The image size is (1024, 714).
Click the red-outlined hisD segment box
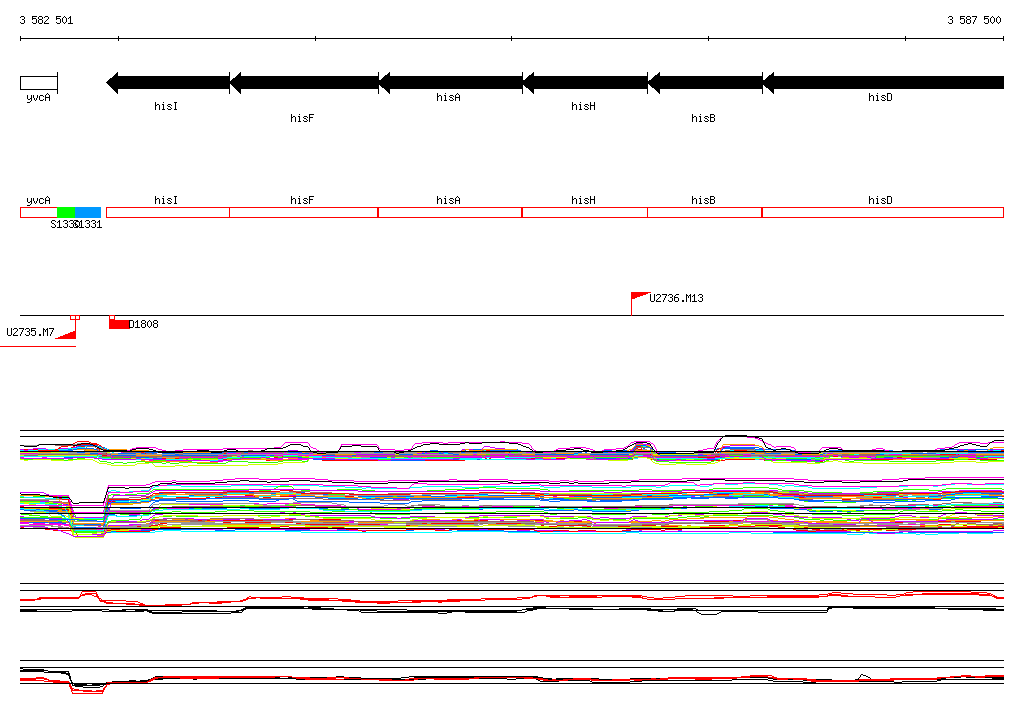pyautogui.click(x=883, y=212)
